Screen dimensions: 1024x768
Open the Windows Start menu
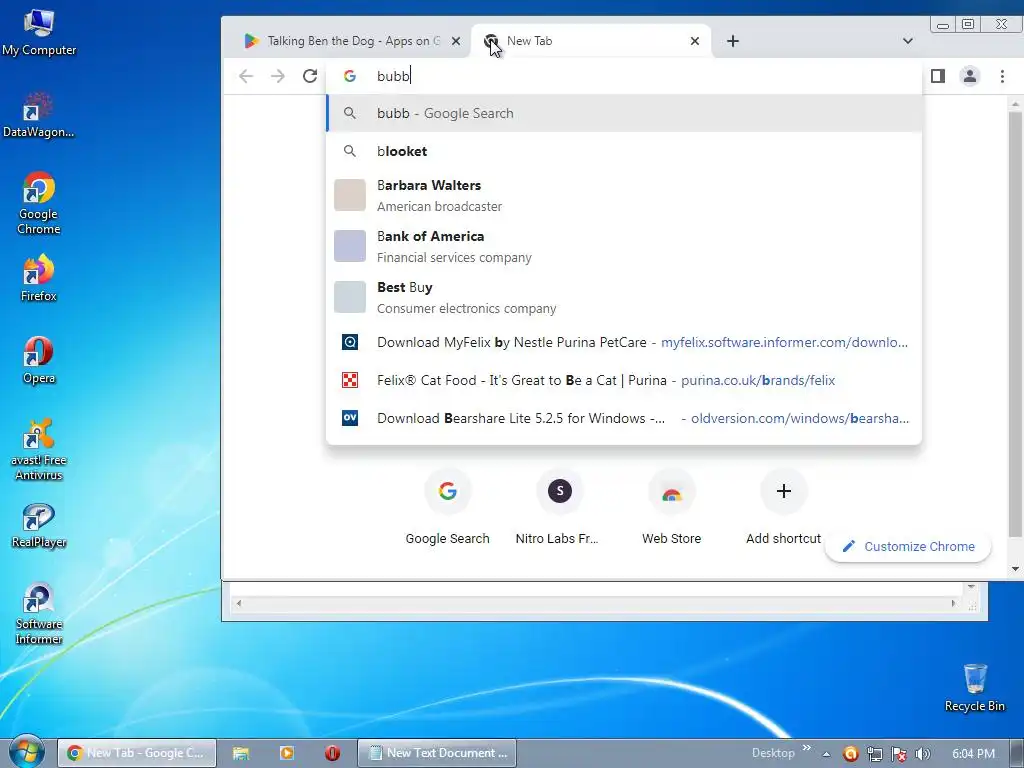(x=25, y=752)
